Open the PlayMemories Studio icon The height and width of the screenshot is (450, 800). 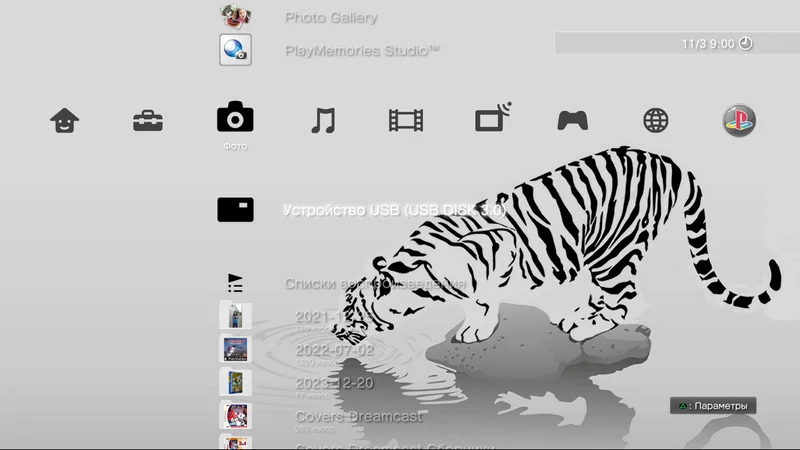coord(235,50)
